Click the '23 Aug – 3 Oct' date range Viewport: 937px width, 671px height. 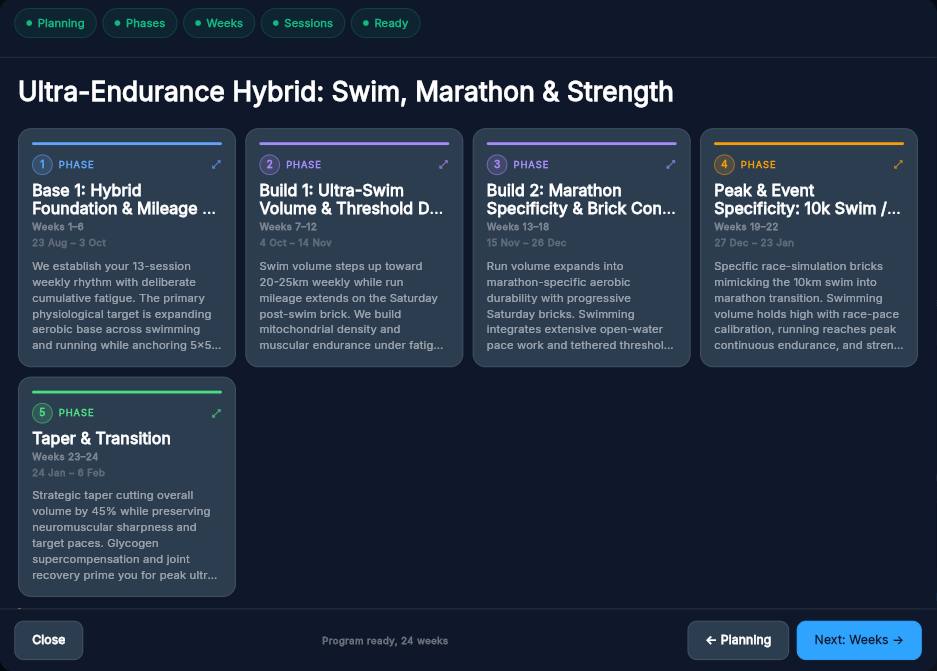[69, 243]
